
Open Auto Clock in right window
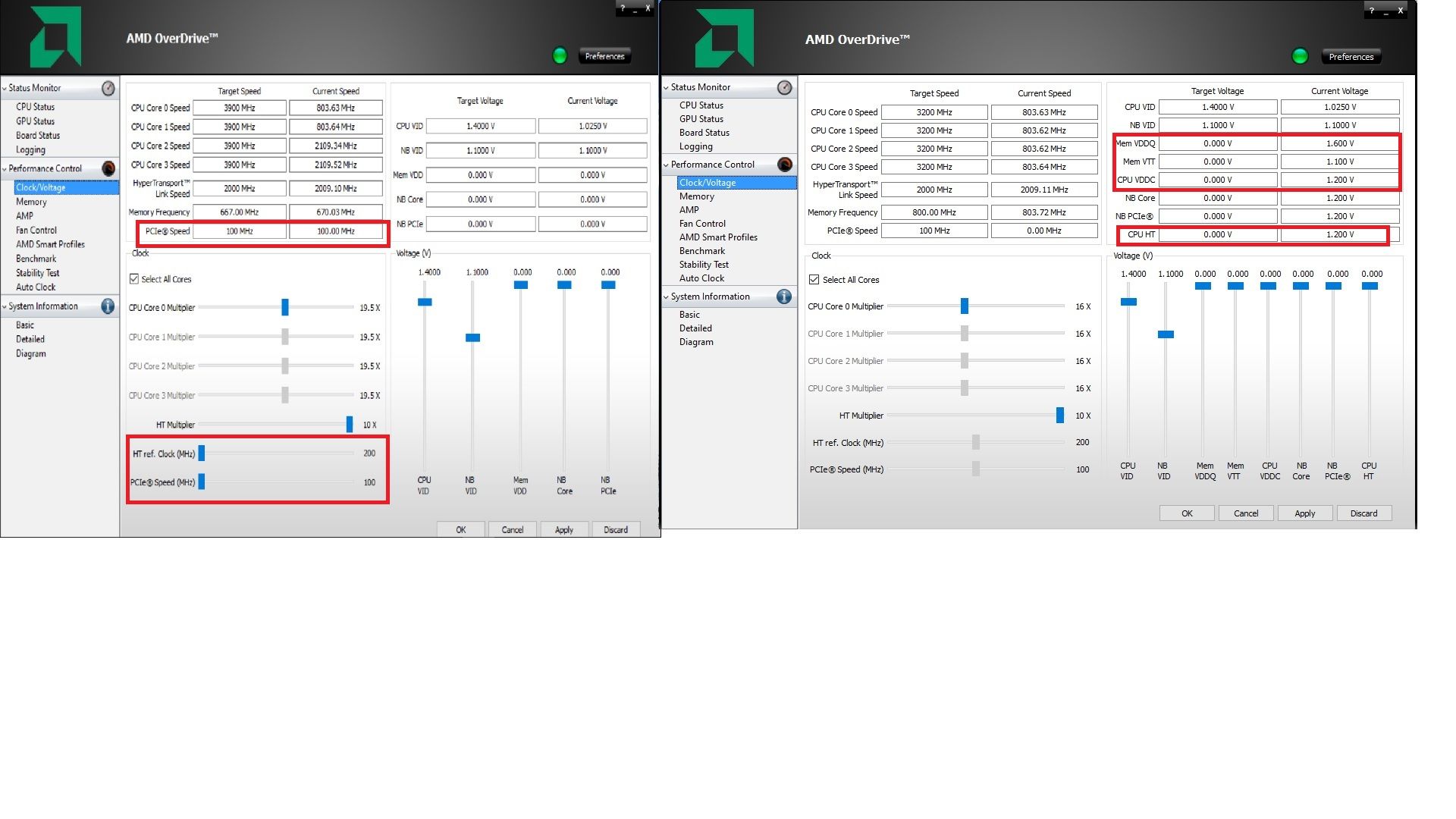click(x=701, y=278)
